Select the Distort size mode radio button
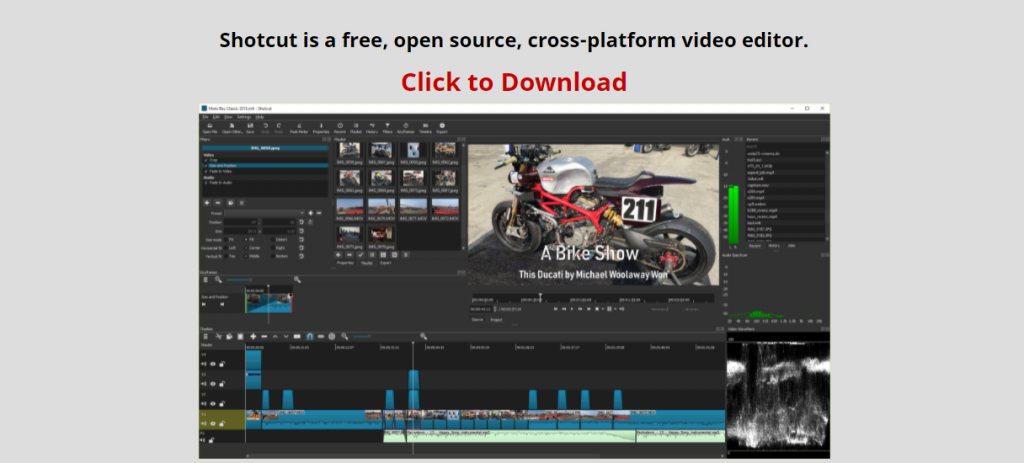 point(273,240)
